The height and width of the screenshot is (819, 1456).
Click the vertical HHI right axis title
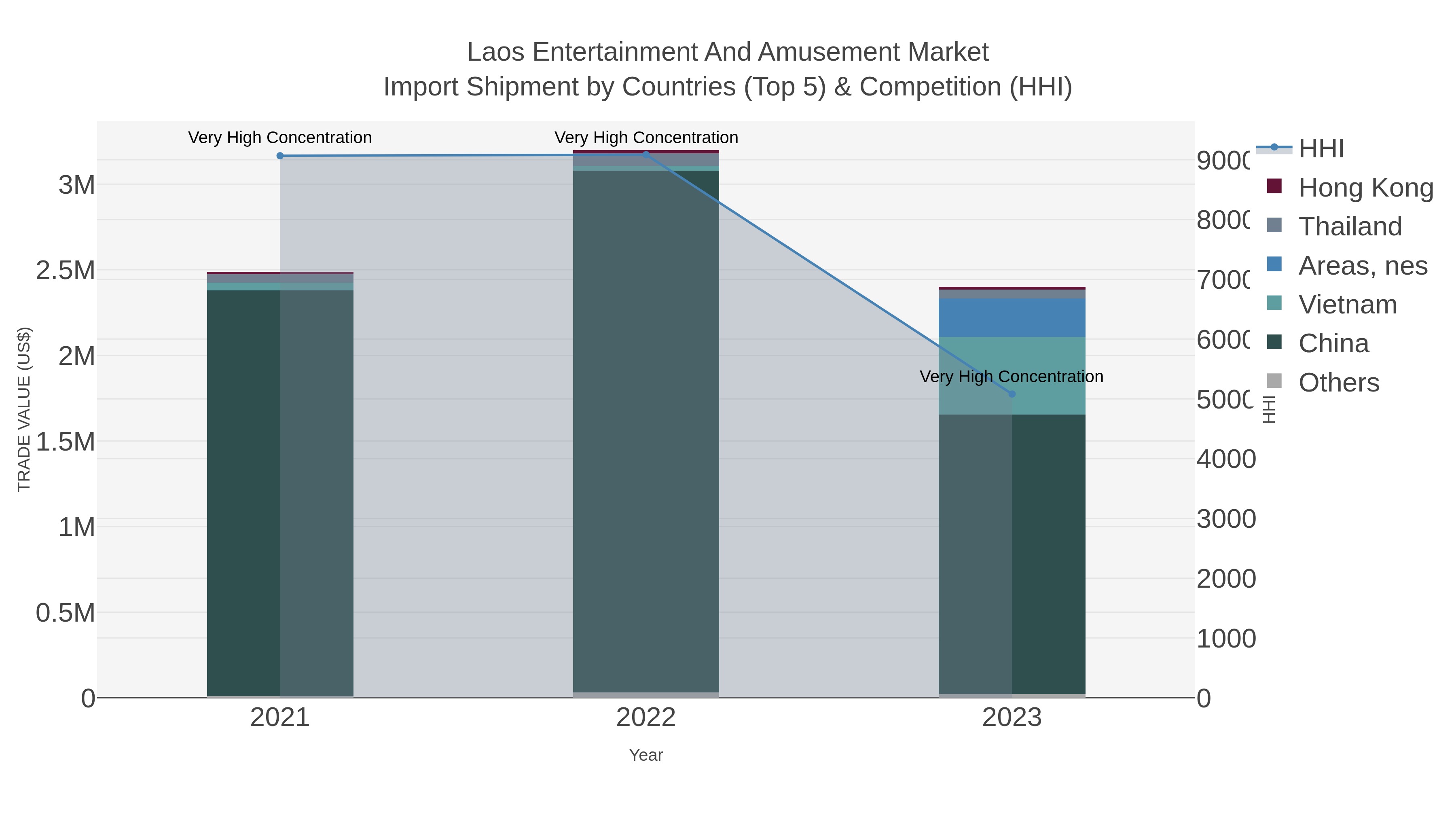point(1270,410)
